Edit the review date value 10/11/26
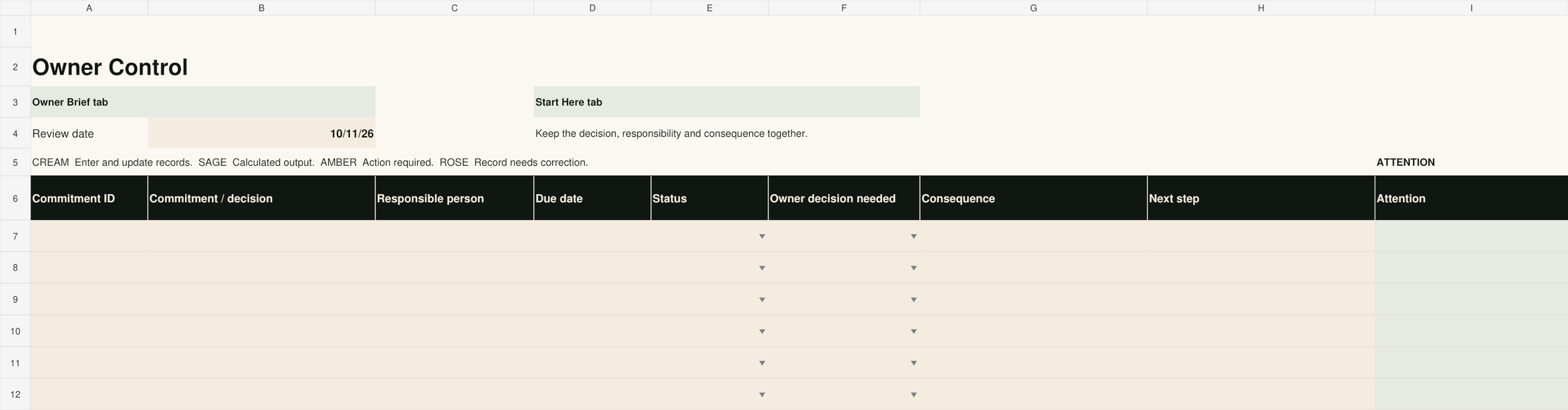Image resolution: width=1568 pixels, height=410 pixels. click(262, 134)
